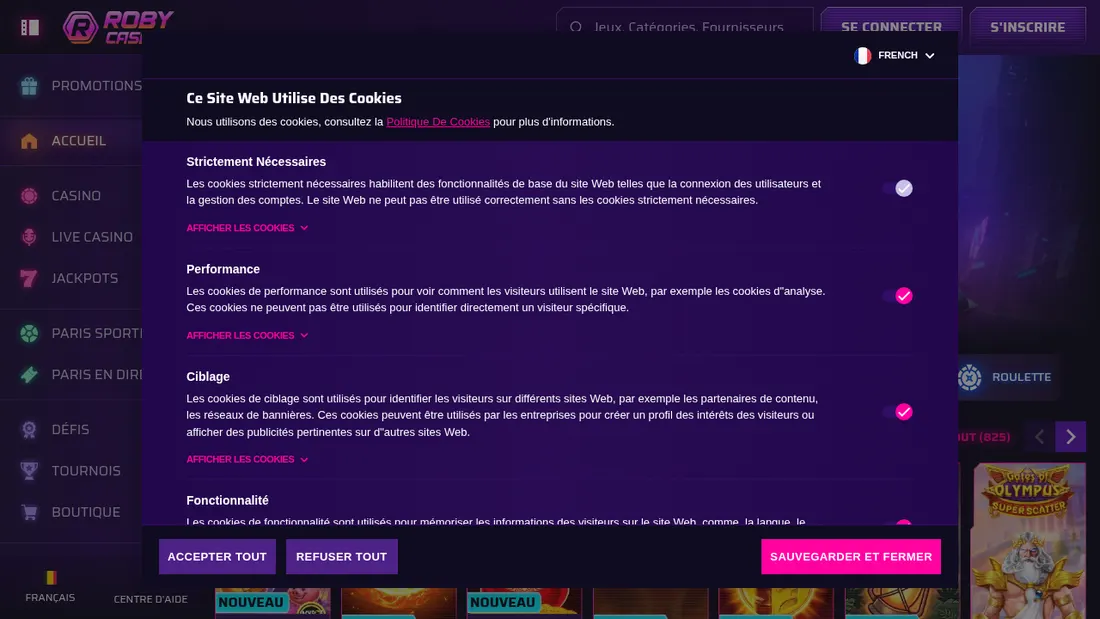The height and width of the screenshot is (619, 1100).
Task: Select the Belgian flag language icon
Action: pos(51,578)
